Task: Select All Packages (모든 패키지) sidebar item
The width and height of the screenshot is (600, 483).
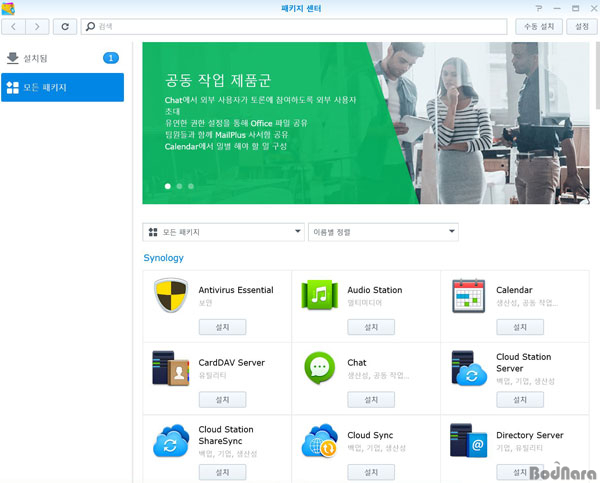Action: click(x=62, y=87)
